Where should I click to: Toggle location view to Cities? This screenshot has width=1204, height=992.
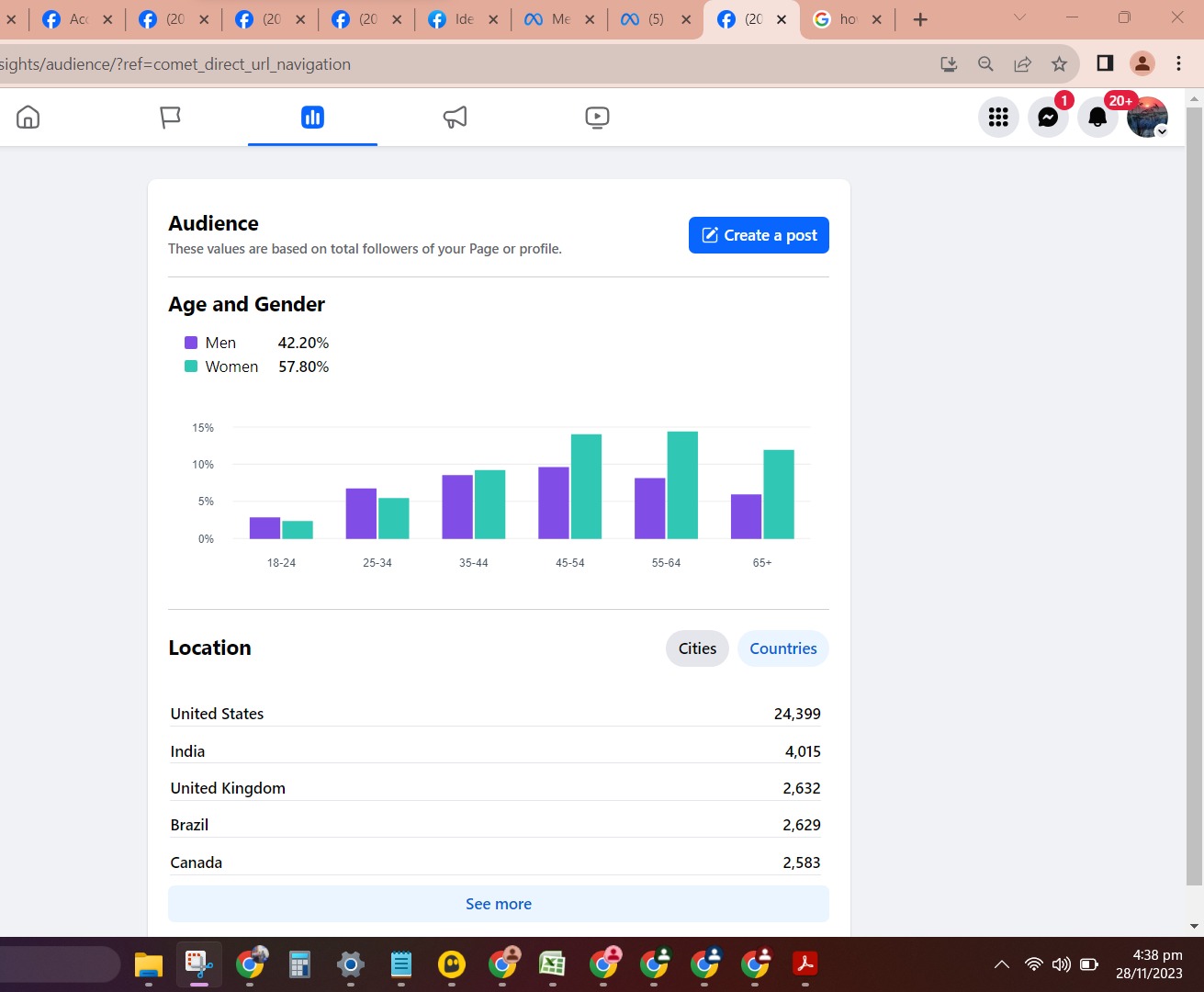tap(697, 648)
